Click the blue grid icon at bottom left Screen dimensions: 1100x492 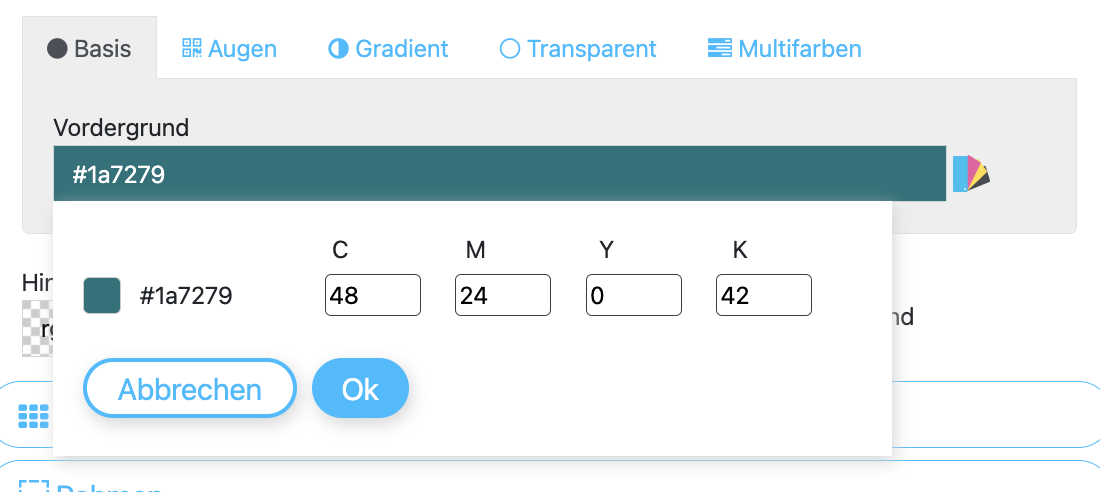click(x=34, y=416)
